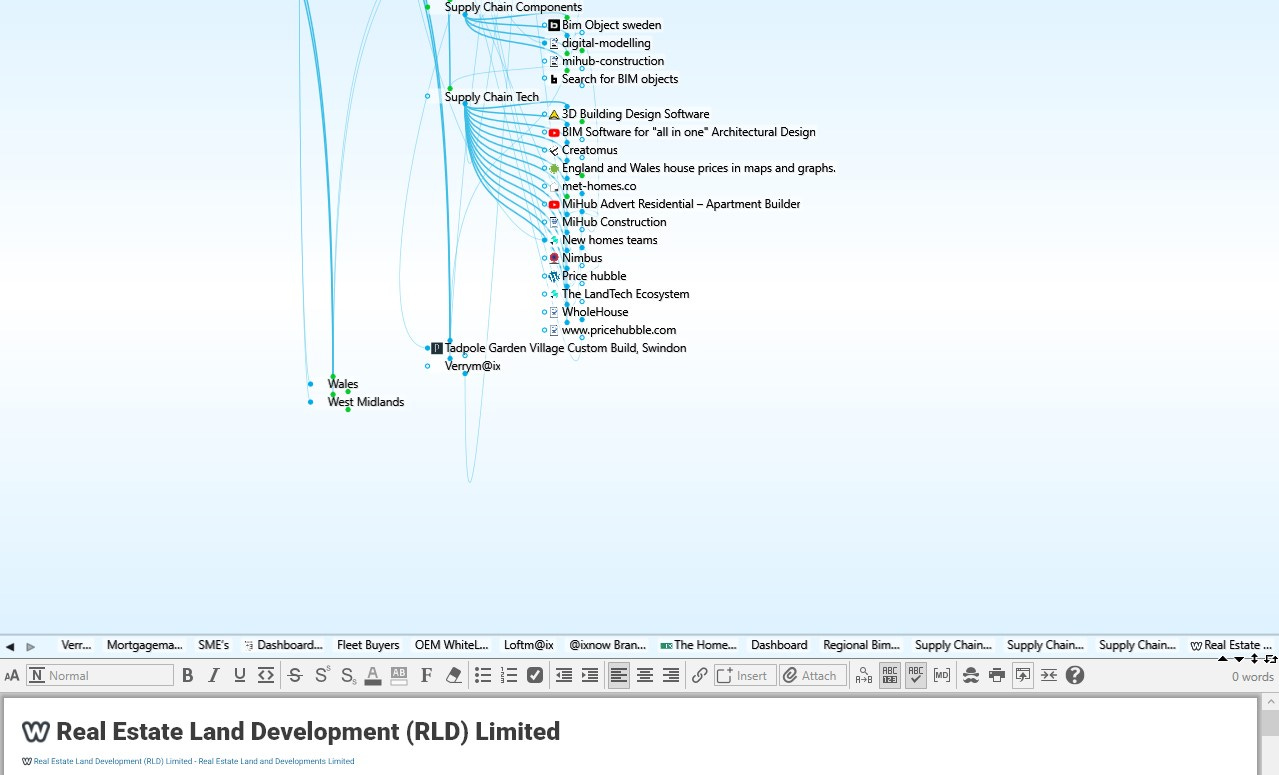Switch to SME's tab
Screen dimensions: 1279x775
(x=213, y=645)
